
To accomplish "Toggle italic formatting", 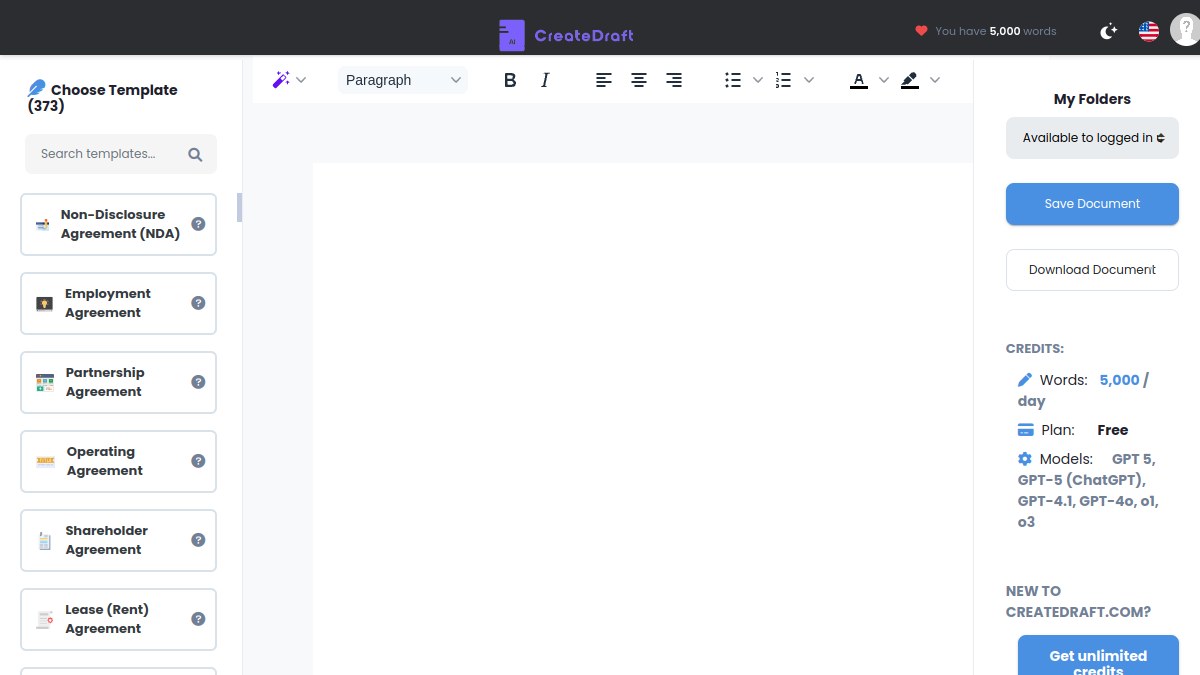I will (545, 80).
